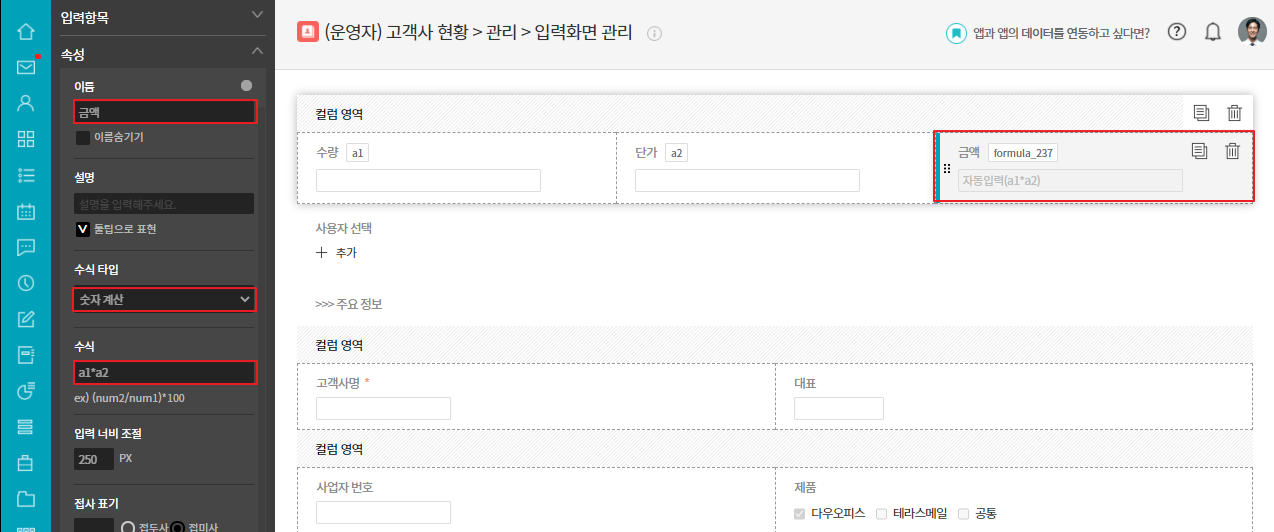Click the info icon beside 입력화면 관리 title
This screenshot has height=532, width=1274.
click(655, 33)
